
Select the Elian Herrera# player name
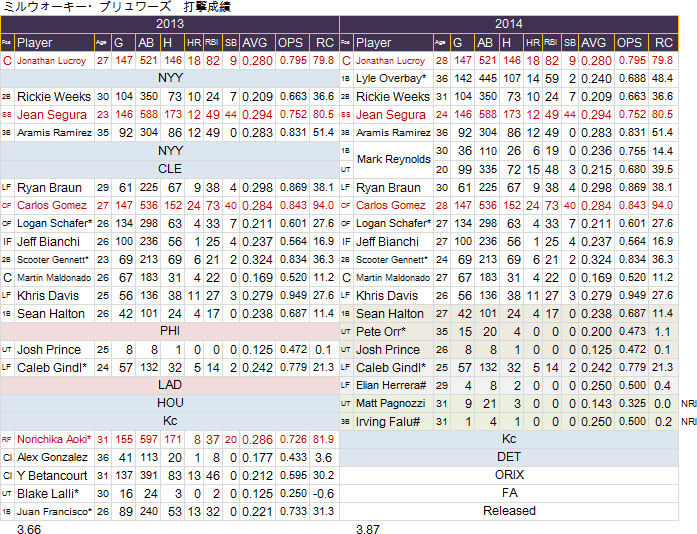[x=391, y=385]
